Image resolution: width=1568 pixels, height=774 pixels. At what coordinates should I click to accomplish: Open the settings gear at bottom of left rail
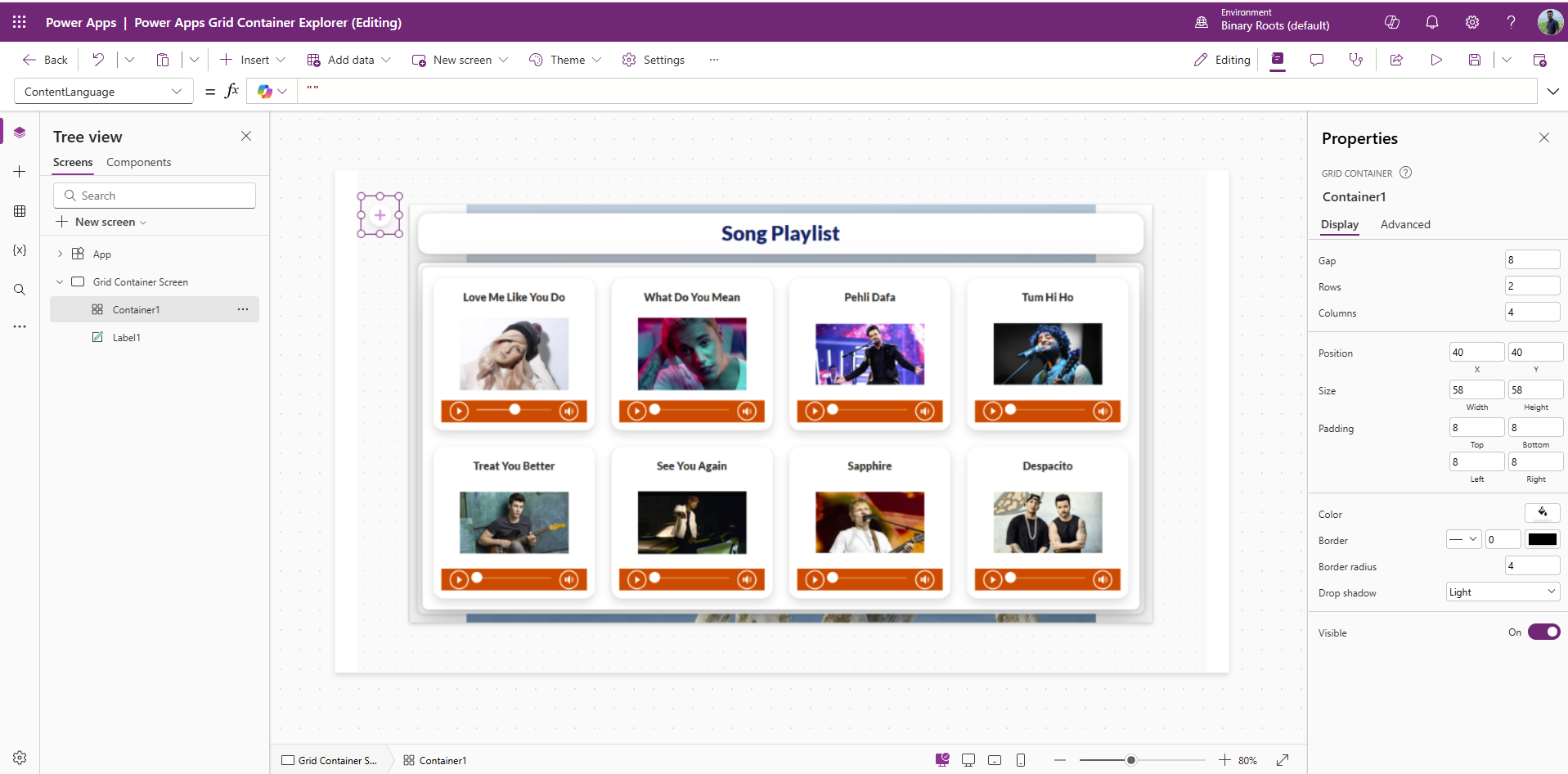pos(20,758)
